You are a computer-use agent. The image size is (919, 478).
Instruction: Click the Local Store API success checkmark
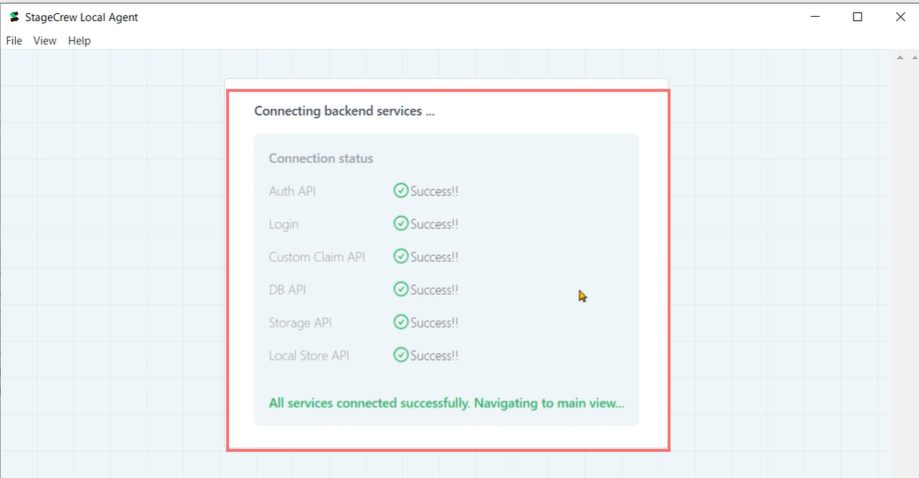401,355
